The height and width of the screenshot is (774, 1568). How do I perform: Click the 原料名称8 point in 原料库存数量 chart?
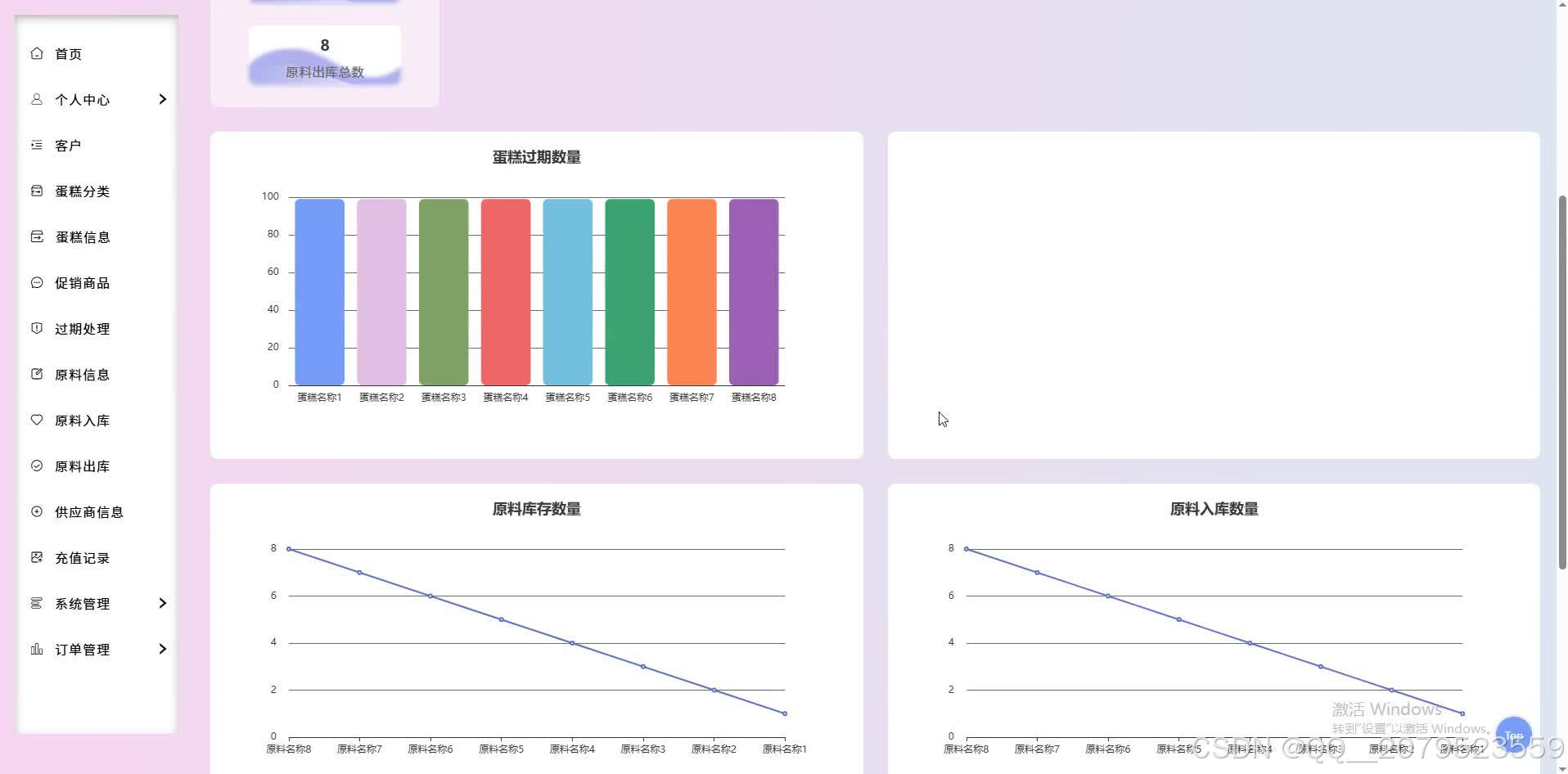[289, 549]
